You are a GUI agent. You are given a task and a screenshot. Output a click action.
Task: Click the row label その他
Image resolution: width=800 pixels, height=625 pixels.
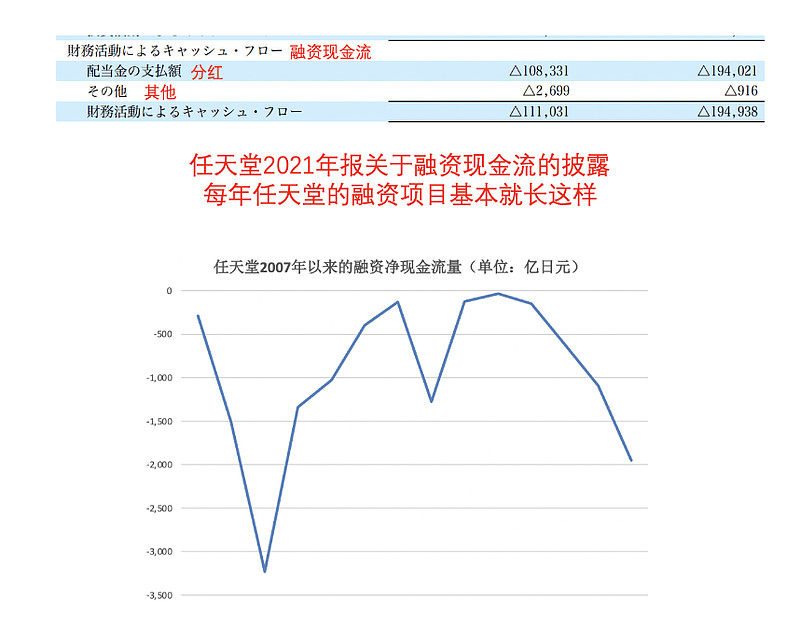(107, 91)
